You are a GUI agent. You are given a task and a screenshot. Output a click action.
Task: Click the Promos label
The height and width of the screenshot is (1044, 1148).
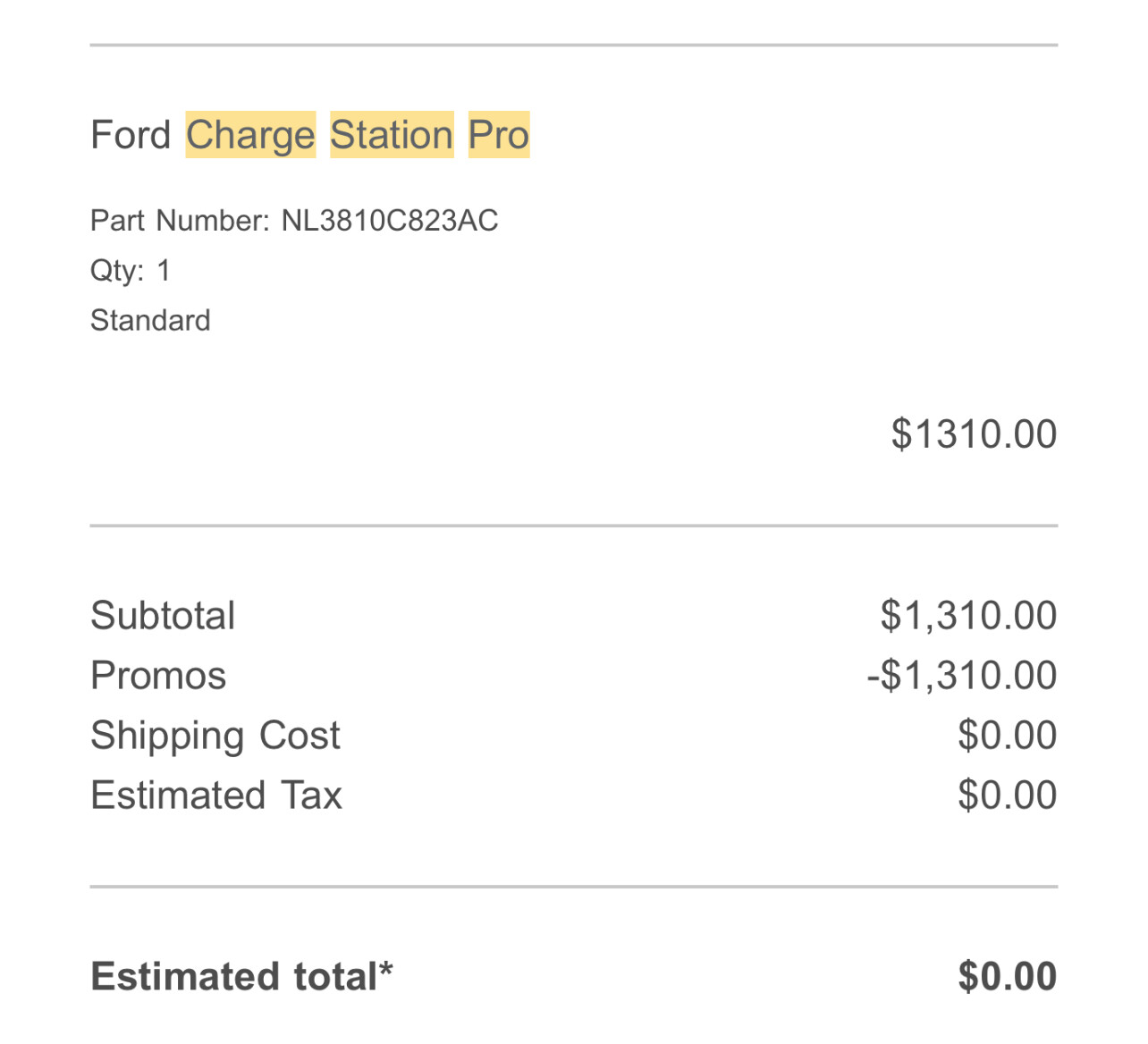pyautogui.click(x=158, y=676)
